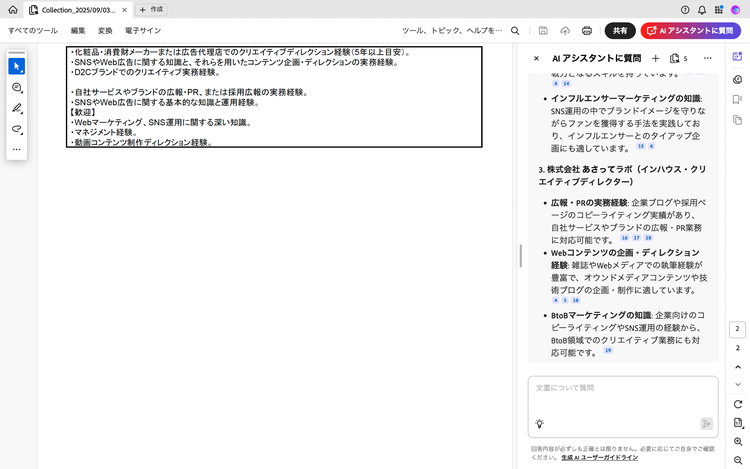Screen dimensions: 750x469
Task: Choose the comment bubble tool
Action: coord(17,88)
